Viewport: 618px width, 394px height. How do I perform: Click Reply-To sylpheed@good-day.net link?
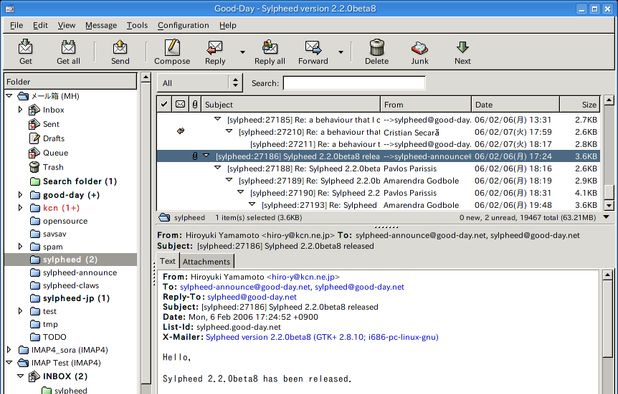252,297
